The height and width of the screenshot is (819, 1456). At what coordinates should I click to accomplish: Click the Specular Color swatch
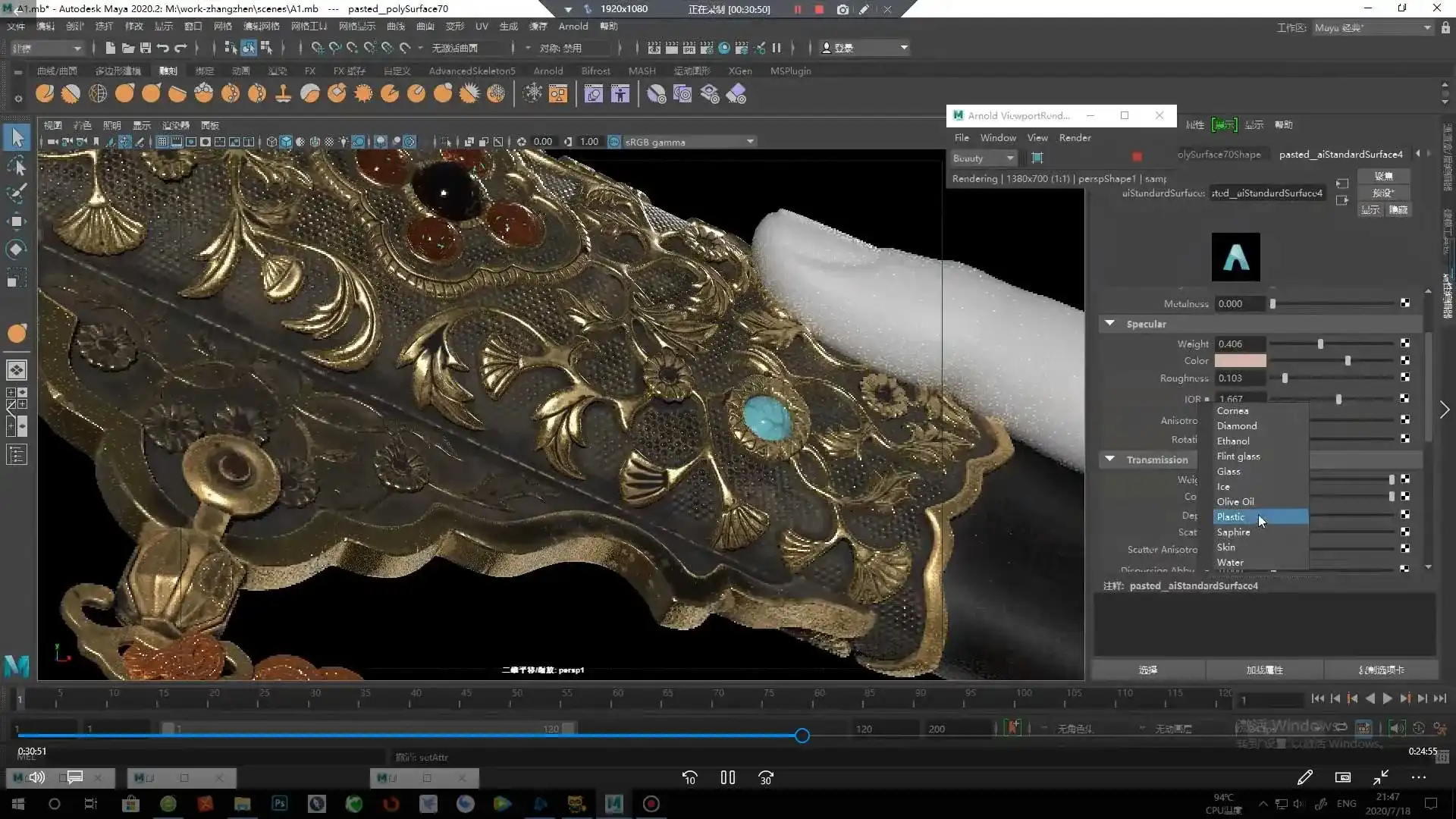tap(1240, 361)
